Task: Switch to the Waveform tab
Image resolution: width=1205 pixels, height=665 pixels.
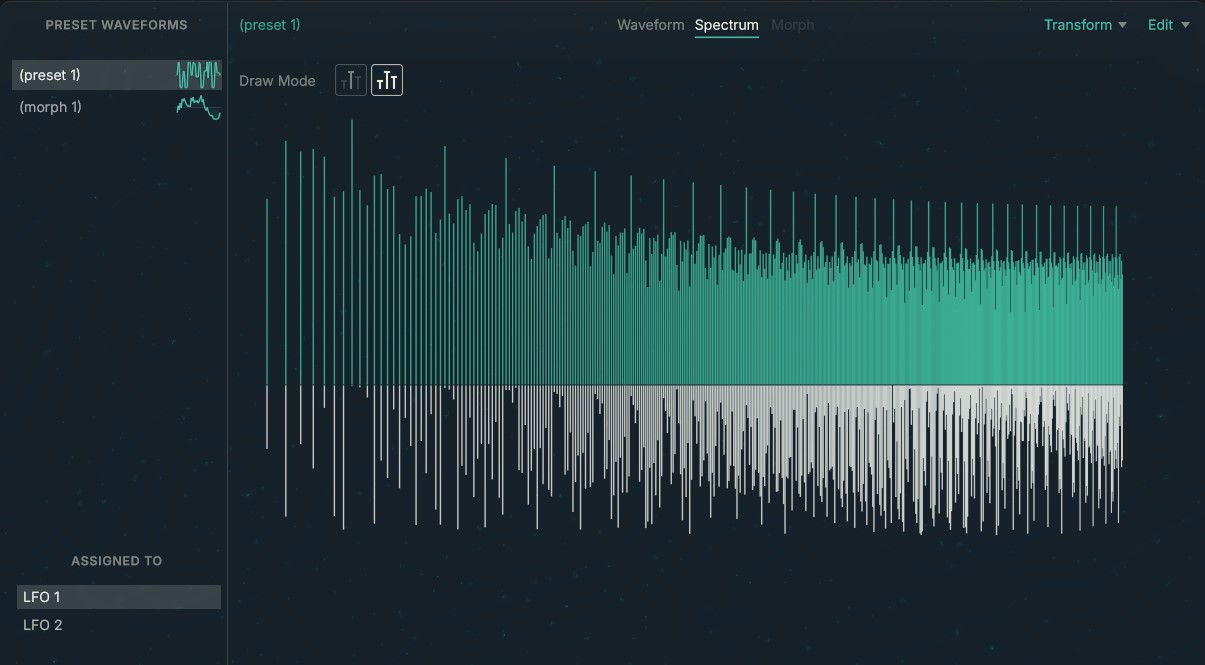Action: (650, 24)
